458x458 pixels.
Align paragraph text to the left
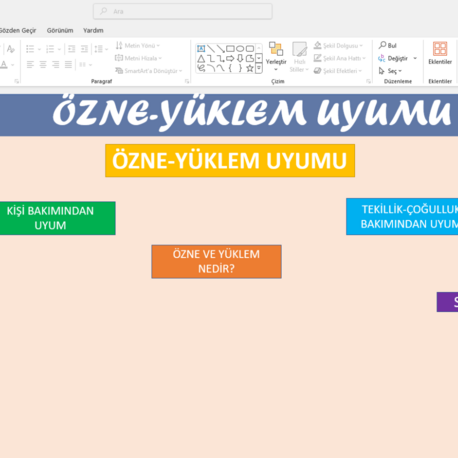tap(30, 64)
